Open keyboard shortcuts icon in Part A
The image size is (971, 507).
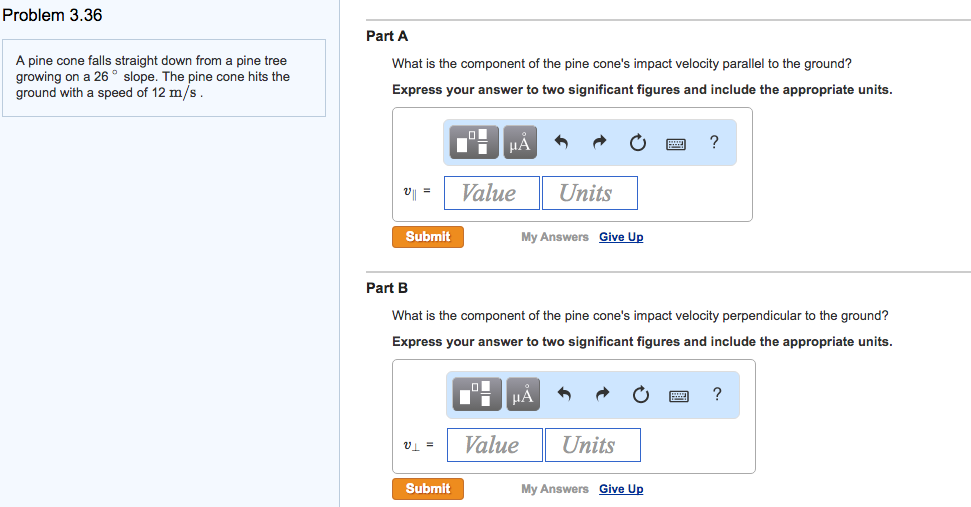tap(676, 143)
